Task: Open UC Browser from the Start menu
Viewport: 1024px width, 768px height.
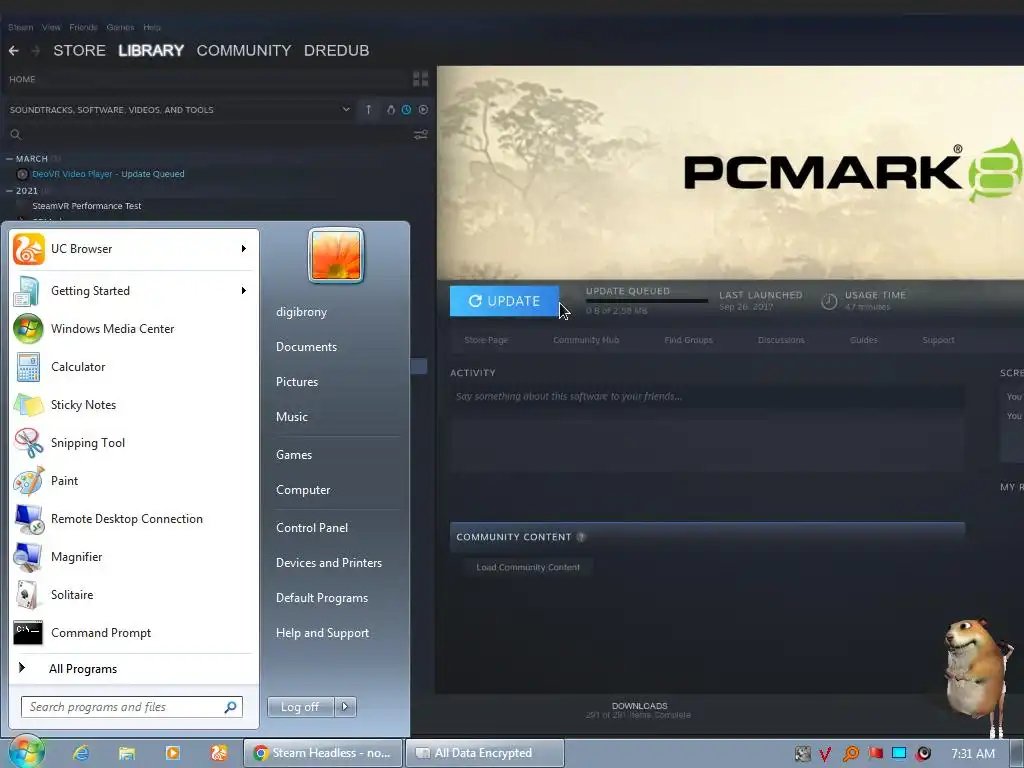Action: 134,249
